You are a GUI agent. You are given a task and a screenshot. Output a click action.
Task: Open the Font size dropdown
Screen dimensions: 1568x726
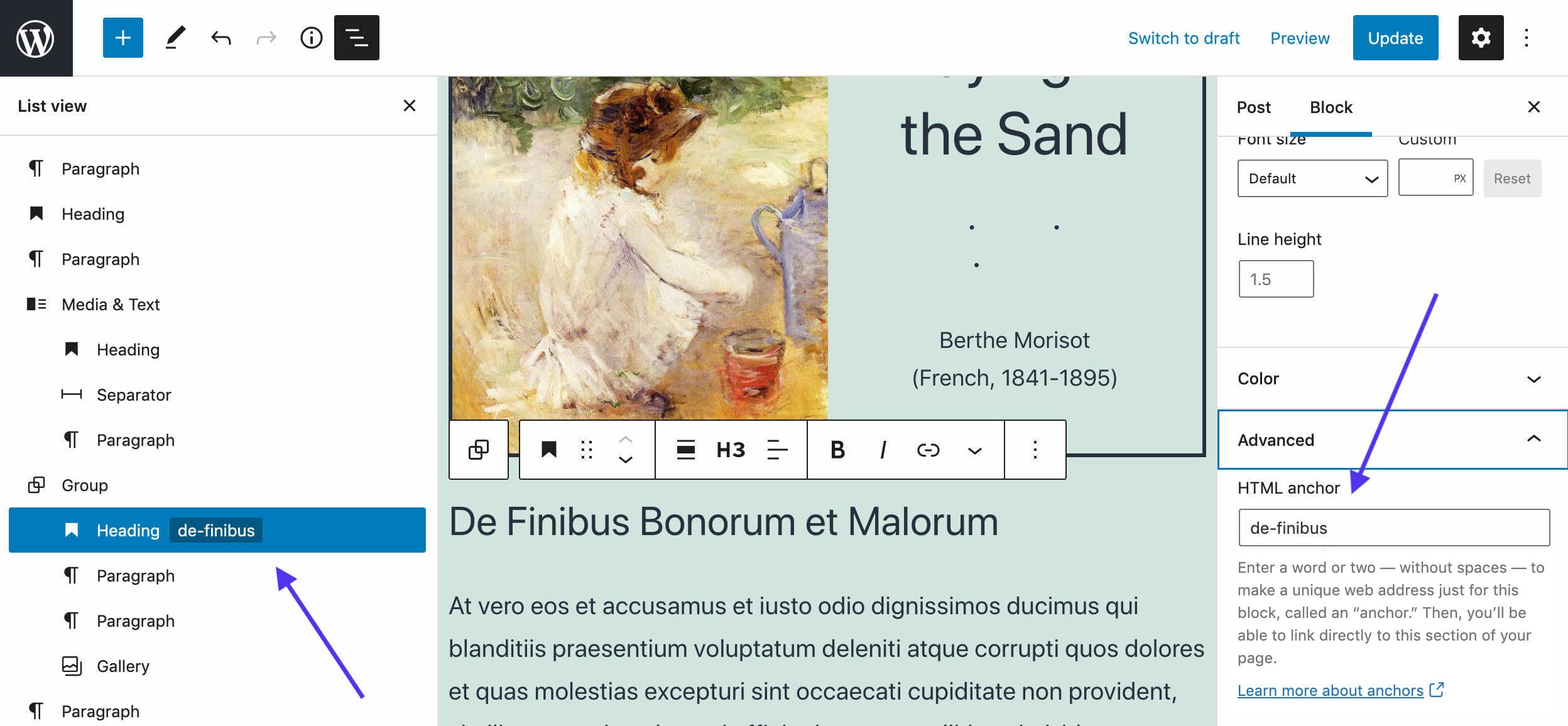[1312, 178]
